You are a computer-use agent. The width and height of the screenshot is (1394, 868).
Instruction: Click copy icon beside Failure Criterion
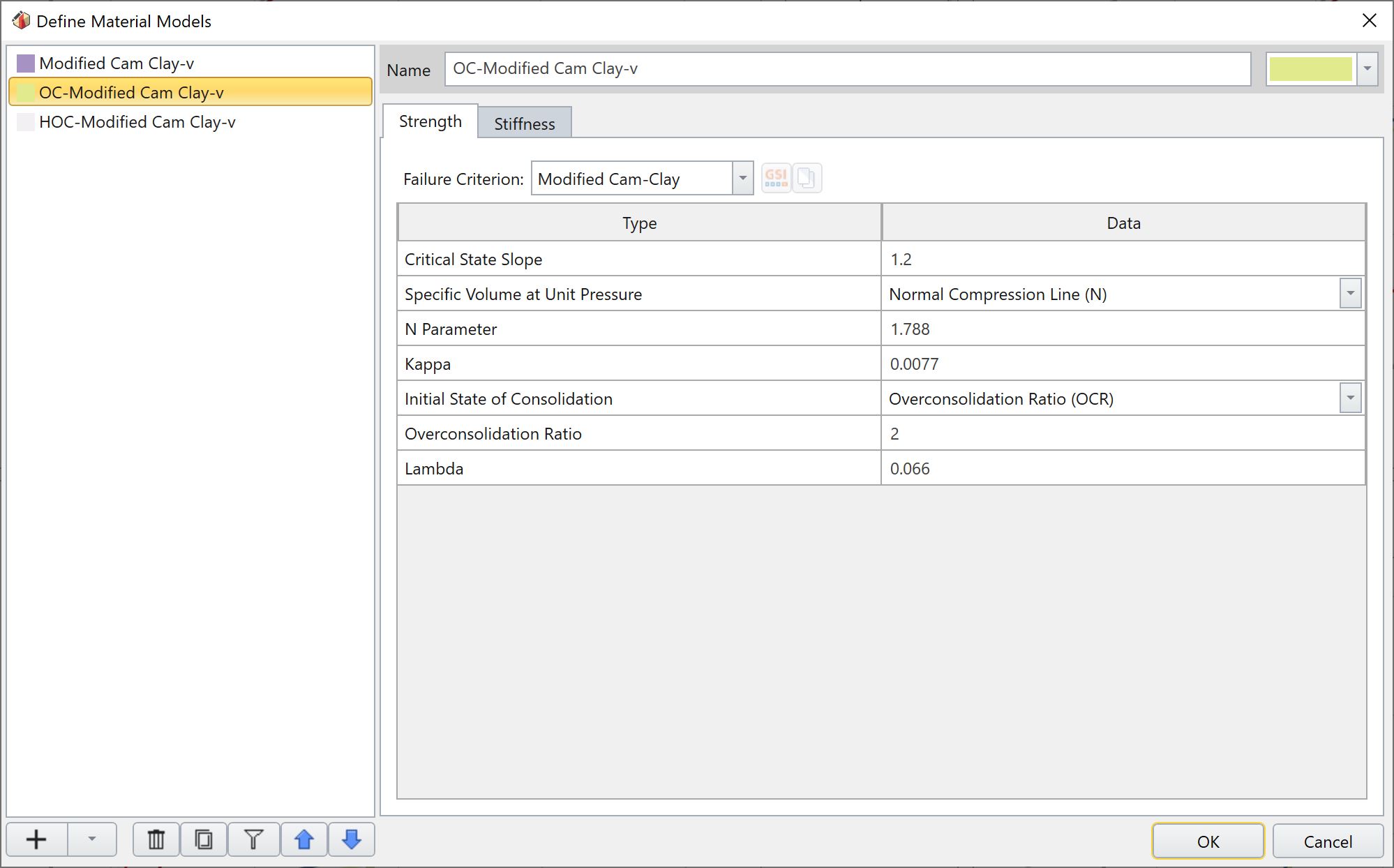(807, 178)
